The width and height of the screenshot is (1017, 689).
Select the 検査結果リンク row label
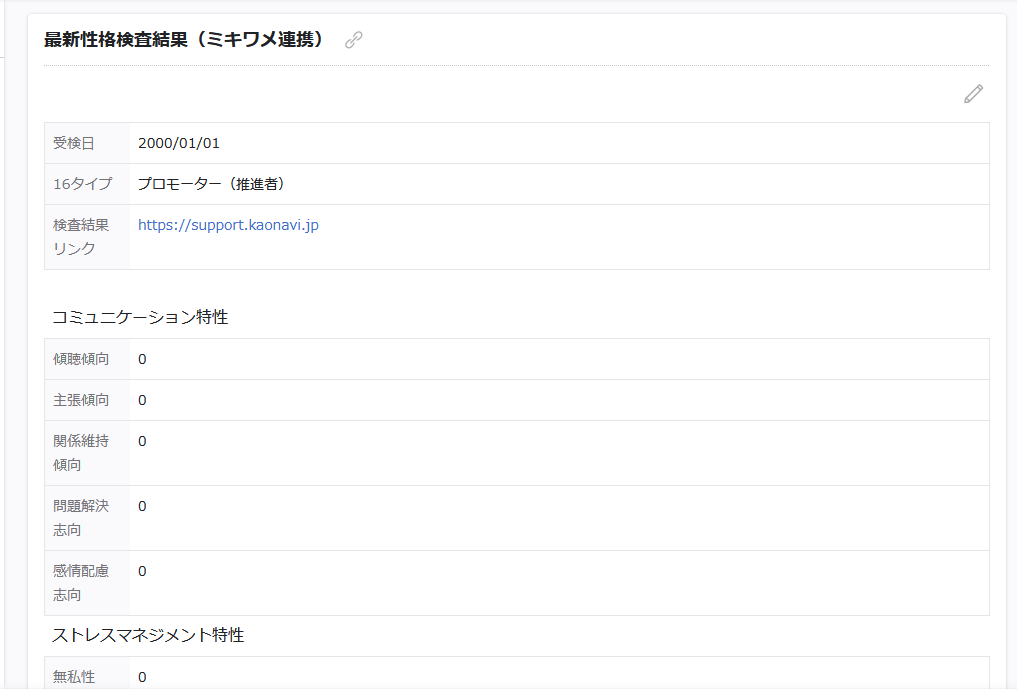pyautogui.click(x=82, y=237)
